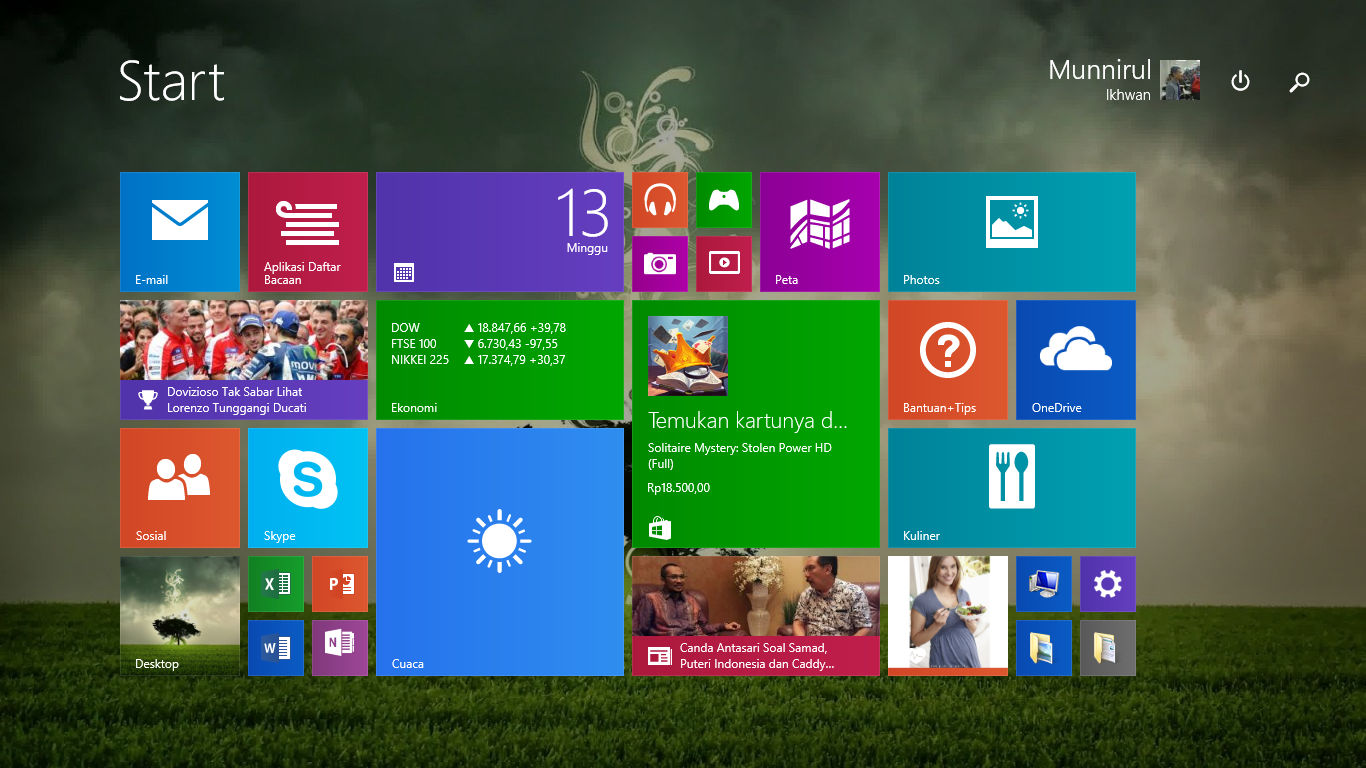Click the user account picture
This screenshot has width=1366, height=768.
[x=1180, y=80]
